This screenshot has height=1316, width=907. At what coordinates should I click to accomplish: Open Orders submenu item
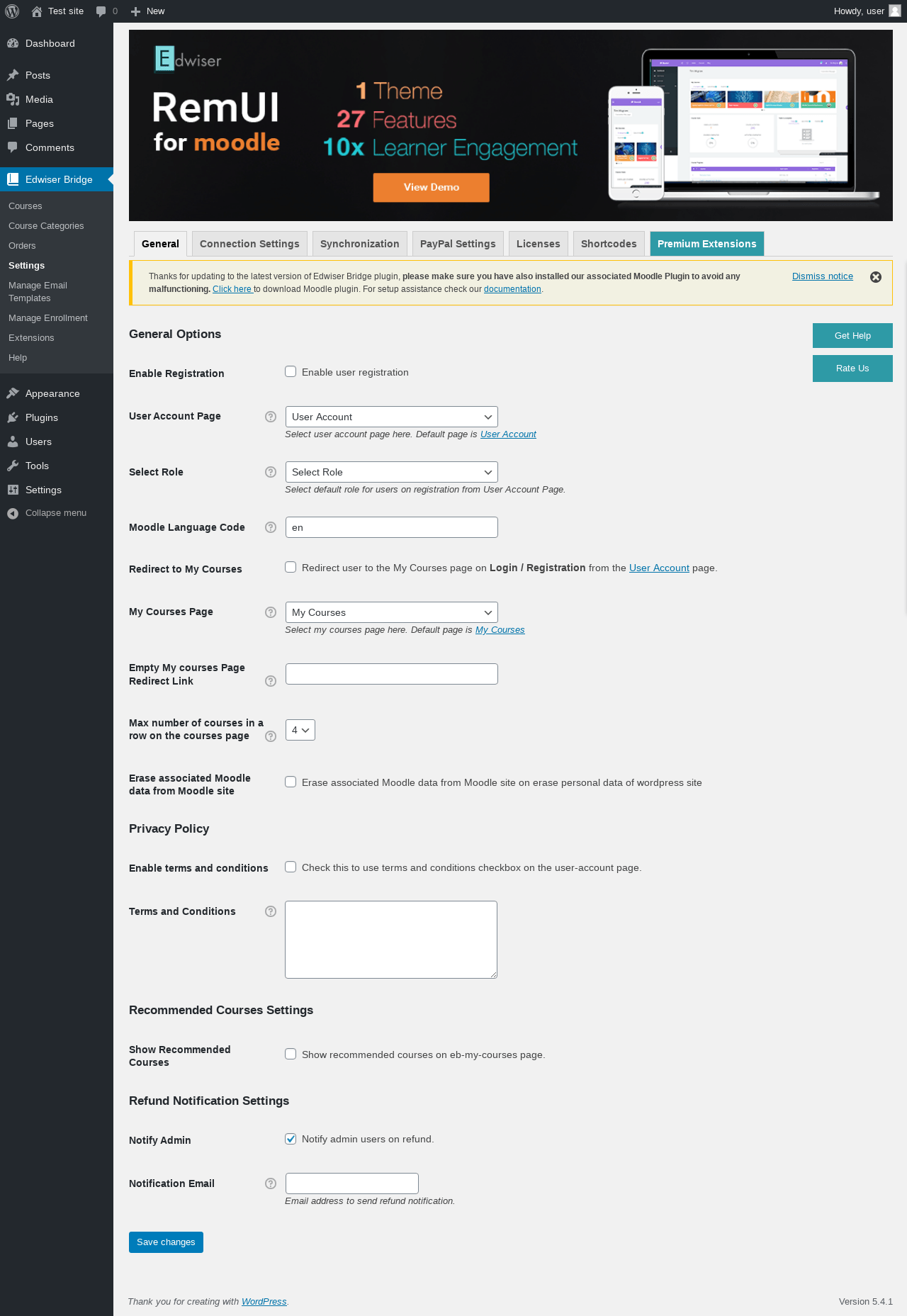coord(22,246)
